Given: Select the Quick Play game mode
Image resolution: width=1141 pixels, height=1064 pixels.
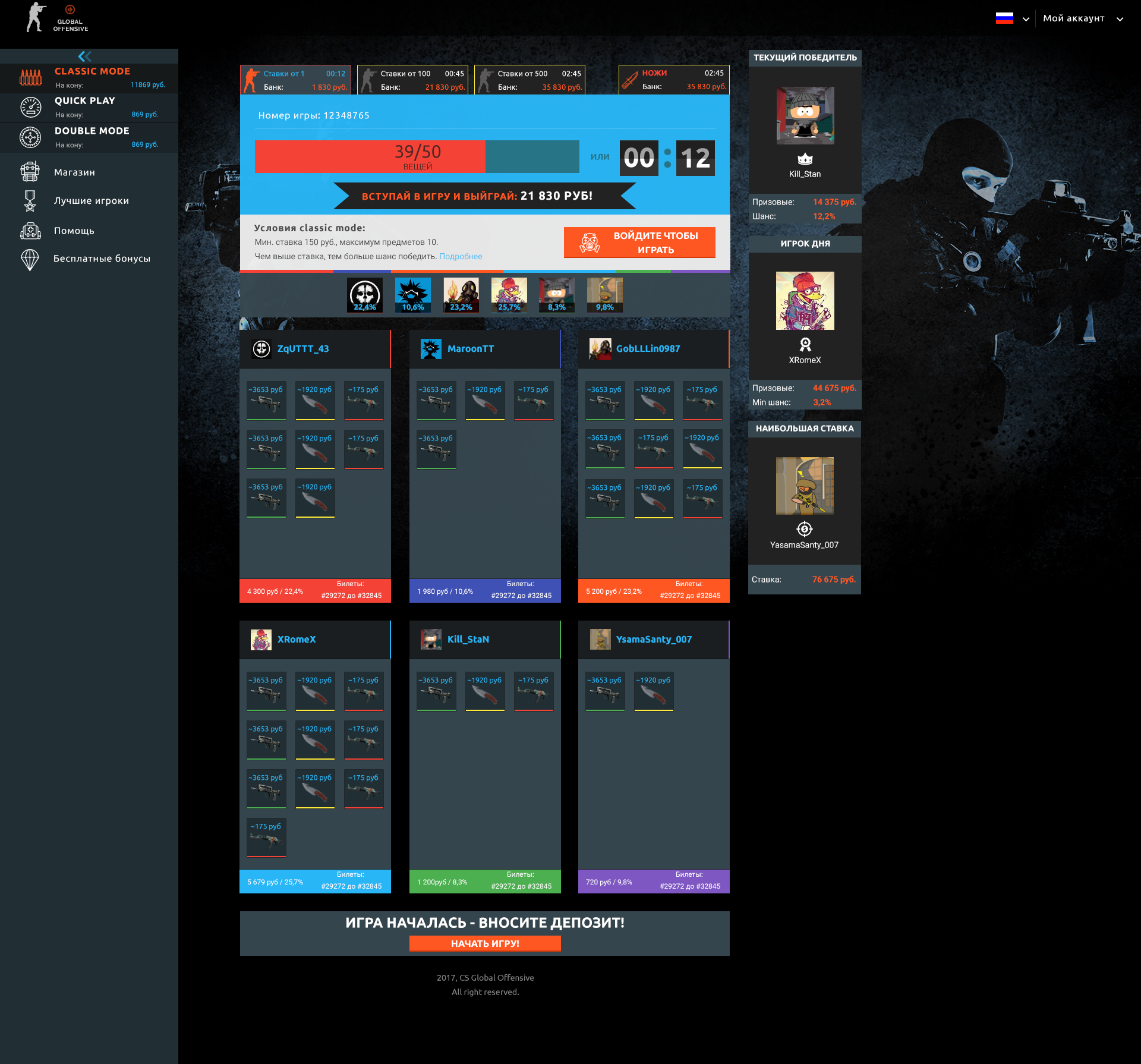Looking at the screenshot, I should pos(84,100).
